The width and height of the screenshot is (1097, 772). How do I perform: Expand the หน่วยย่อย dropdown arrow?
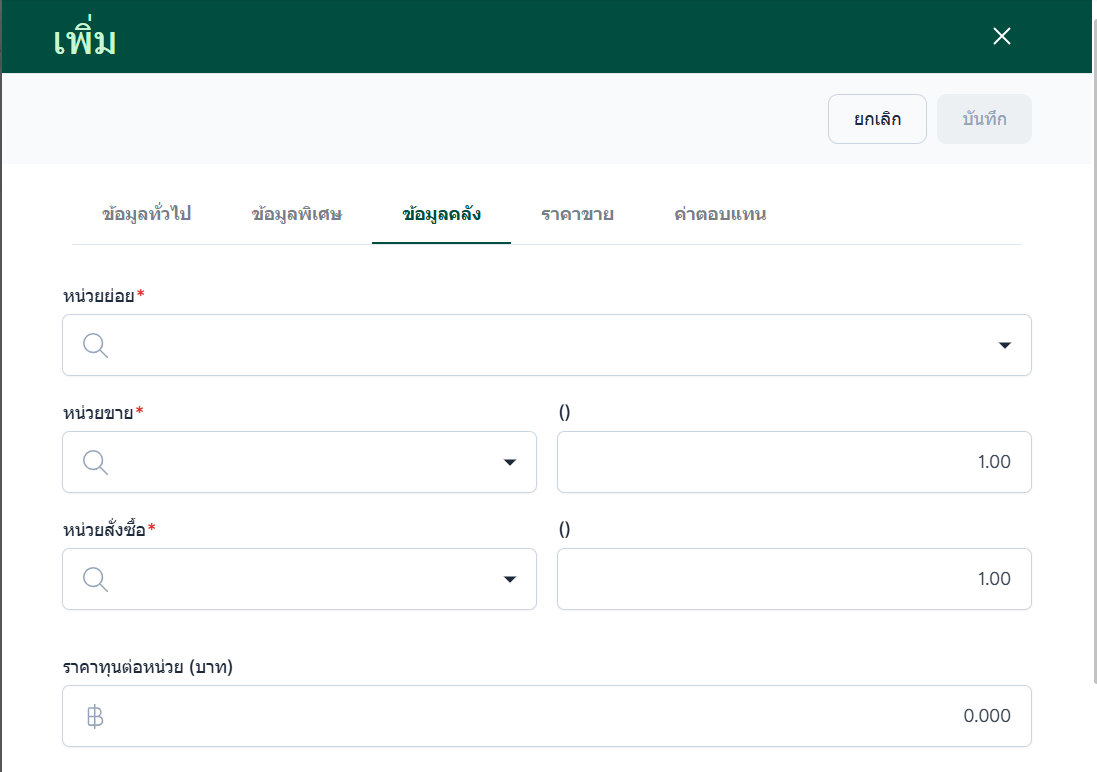click(x=1005, y=345)
